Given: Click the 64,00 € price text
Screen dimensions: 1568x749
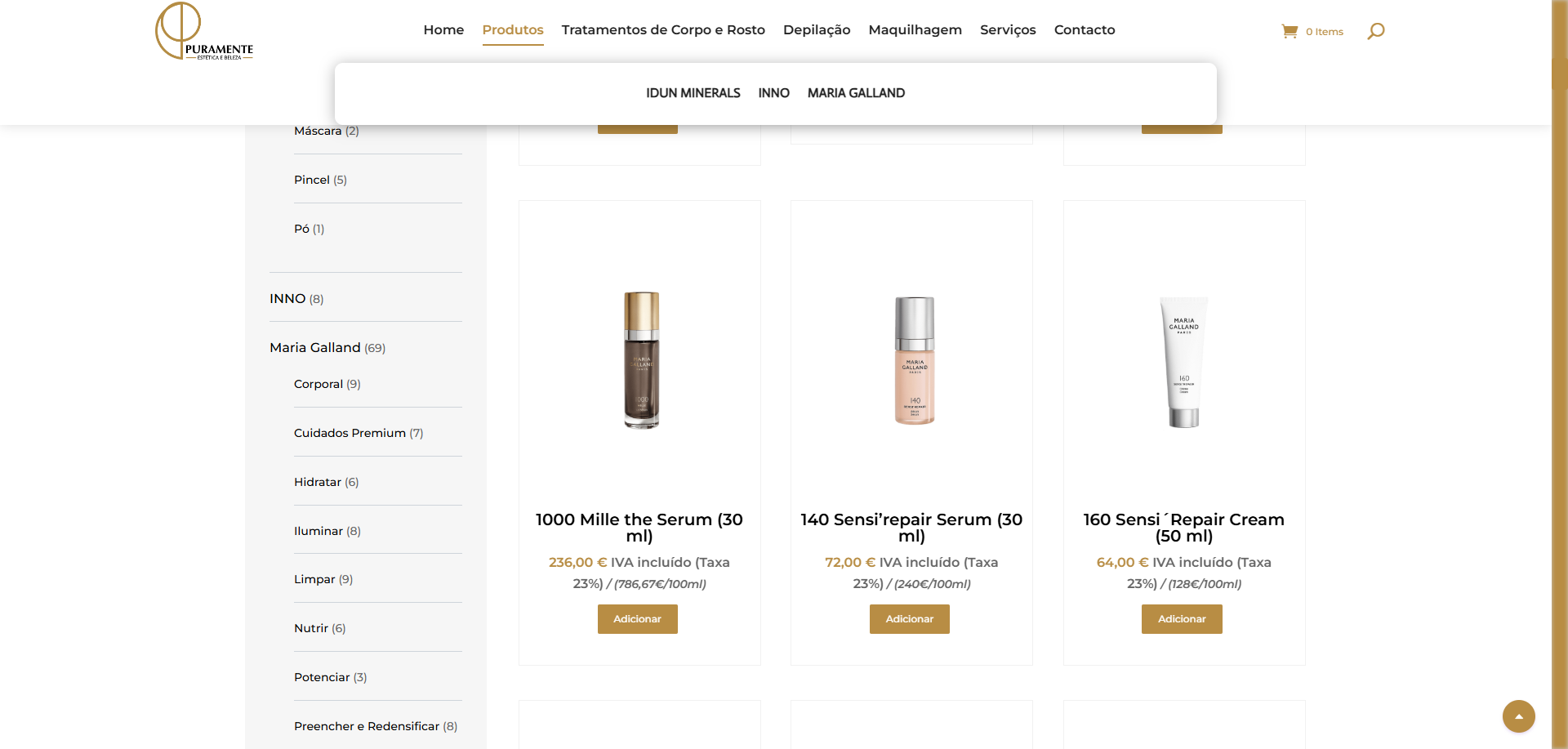Looking at the screenshot, I should pyautogui.click(x=1122, y=562).
